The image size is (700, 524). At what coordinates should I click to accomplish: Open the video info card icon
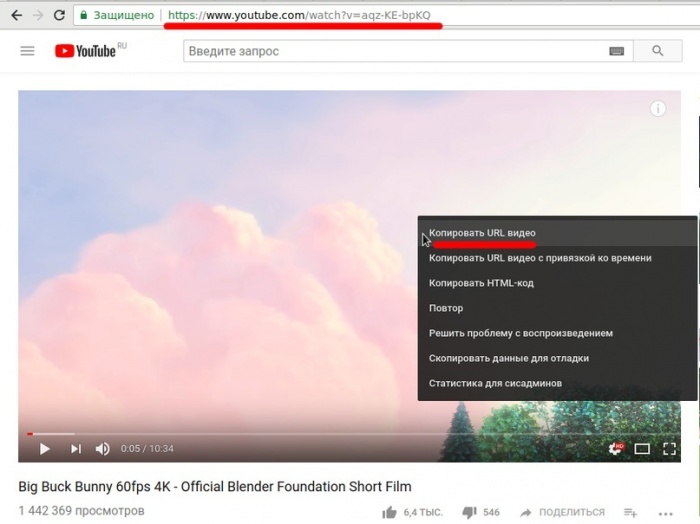(x=658, y=108)
